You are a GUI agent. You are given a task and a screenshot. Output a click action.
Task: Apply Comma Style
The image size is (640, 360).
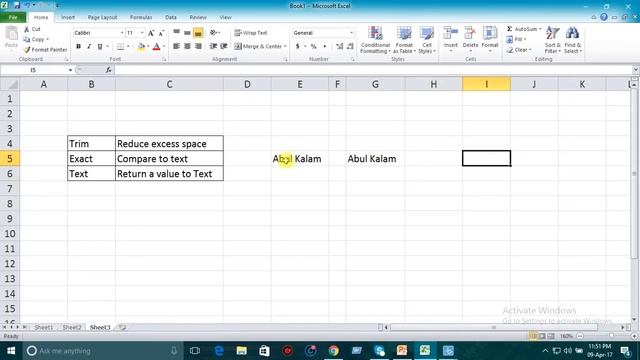[x=324, y=47]
